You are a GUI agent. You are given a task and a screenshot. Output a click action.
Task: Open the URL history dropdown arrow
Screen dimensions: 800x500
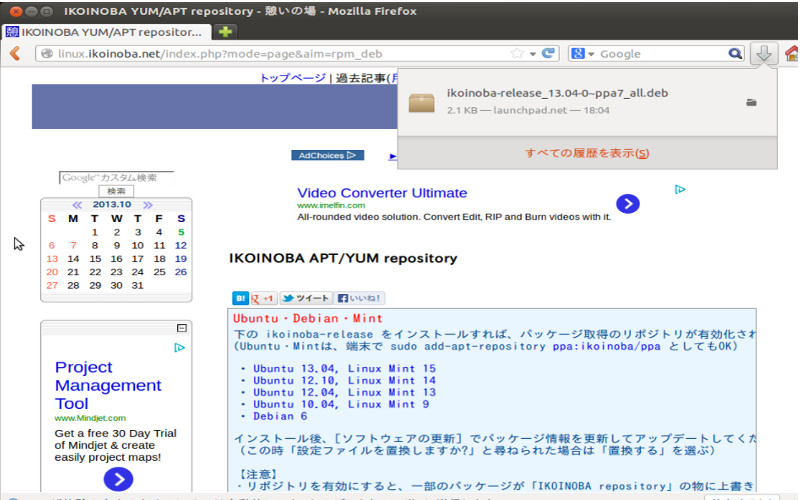pos(533,54)
